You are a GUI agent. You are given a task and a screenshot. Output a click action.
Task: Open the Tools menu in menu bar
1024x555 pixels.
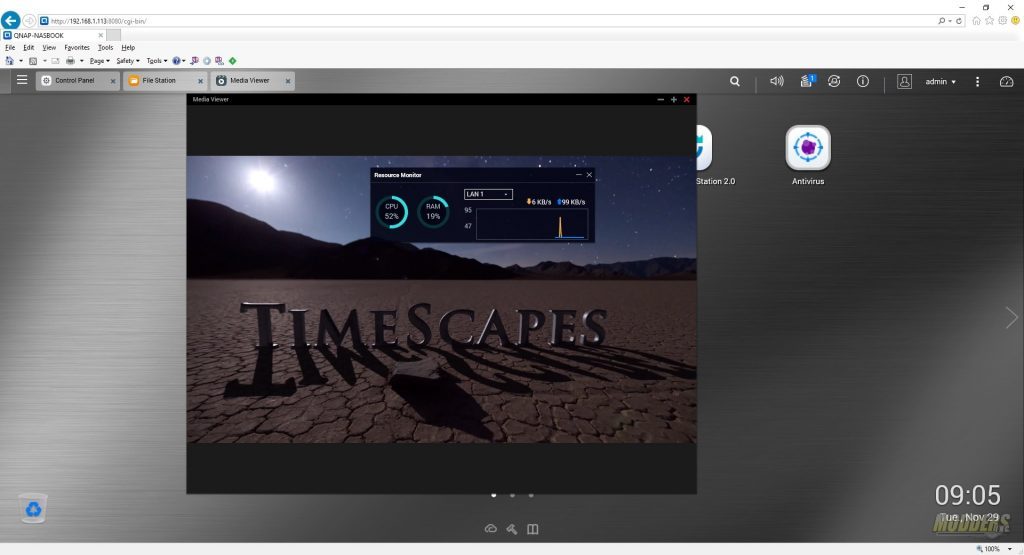tap(105, 48)
